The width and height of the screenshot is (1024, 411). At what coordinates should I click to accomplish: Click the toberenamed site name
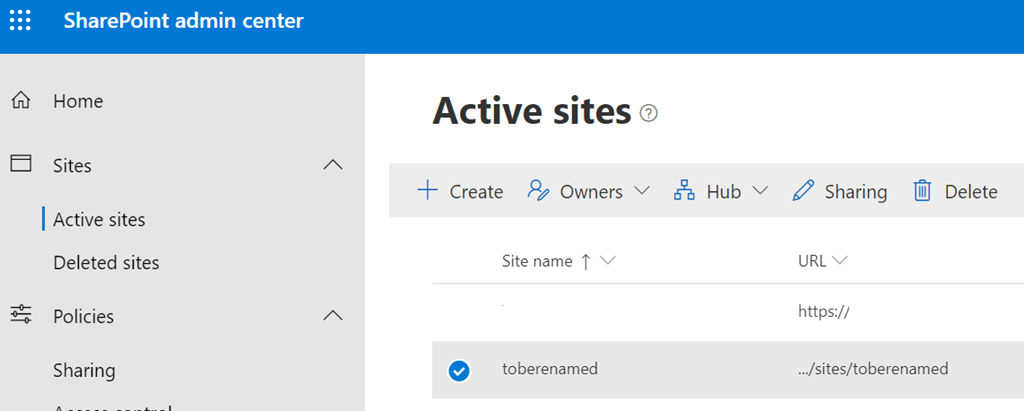coord(549,369)
